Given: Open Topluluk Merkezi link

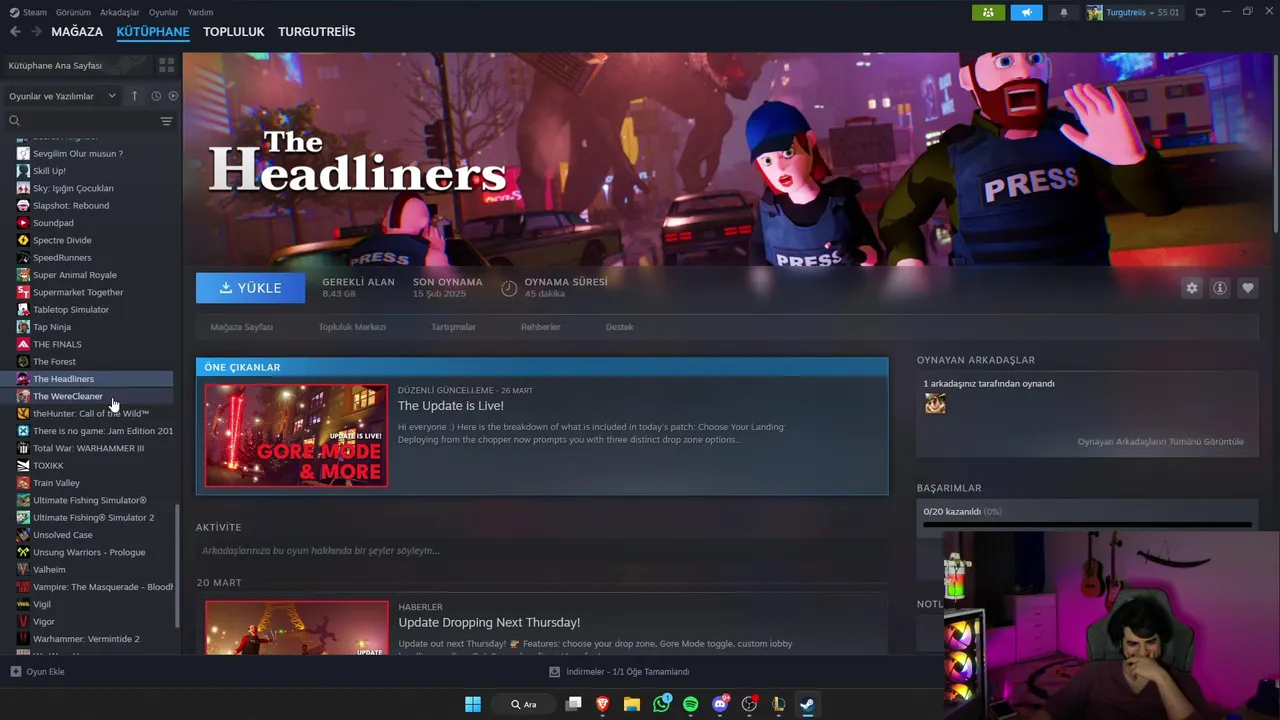Looking at the screenshot, I should (352, 327).
